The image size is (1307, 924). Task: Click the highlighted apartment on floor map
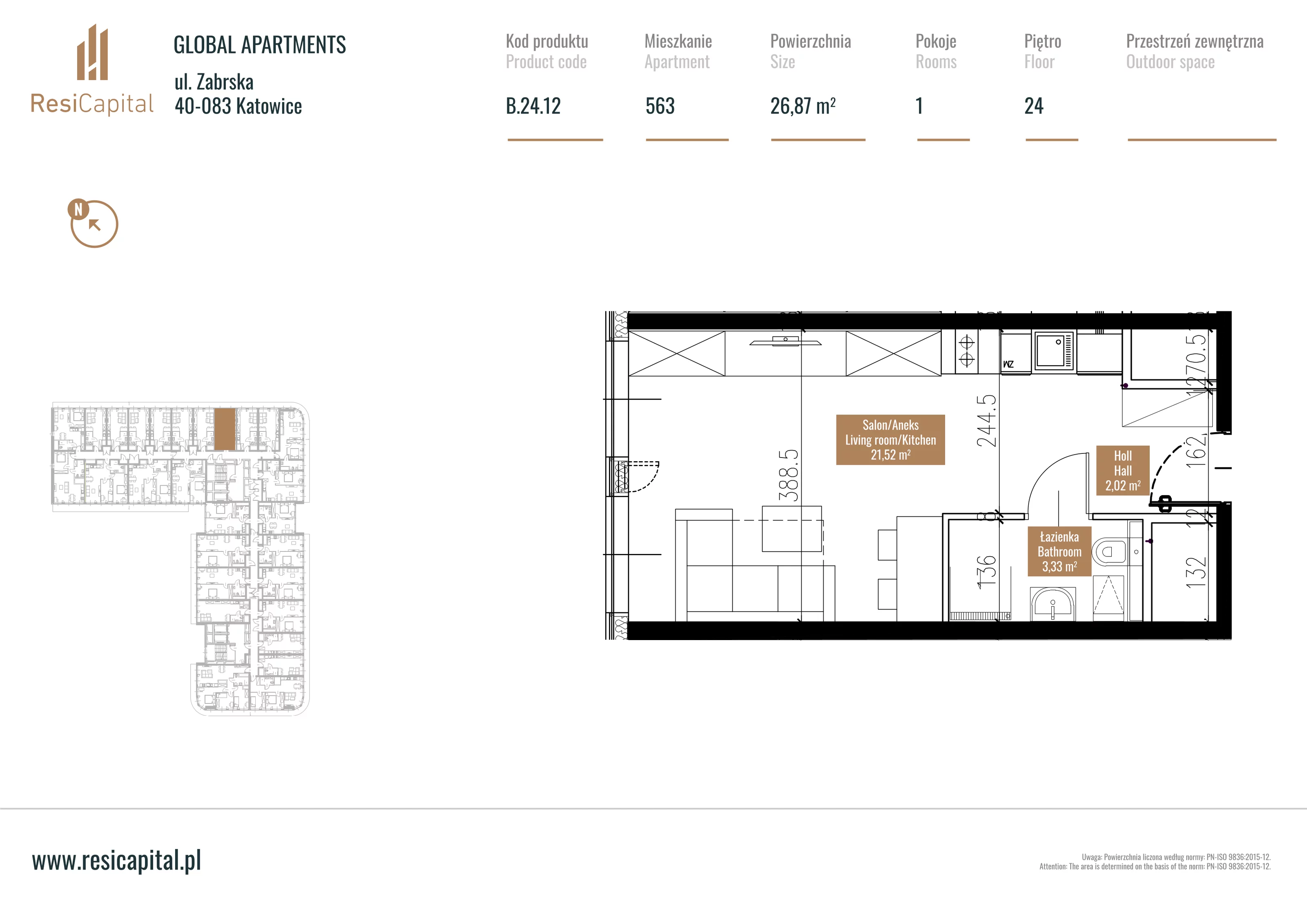pyautogui.click(x=224, y=429)
